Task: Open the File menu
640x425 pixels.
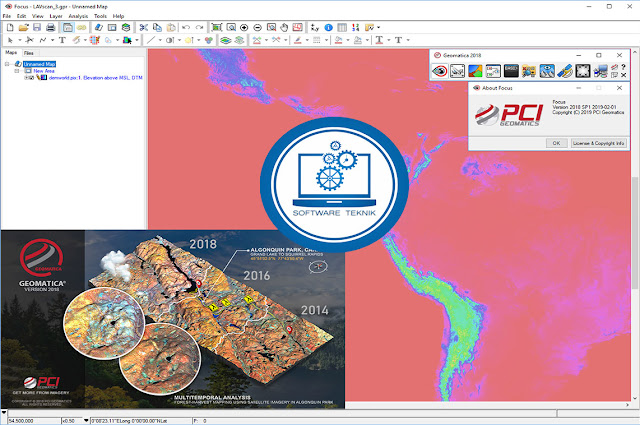Action: (7, 16)
